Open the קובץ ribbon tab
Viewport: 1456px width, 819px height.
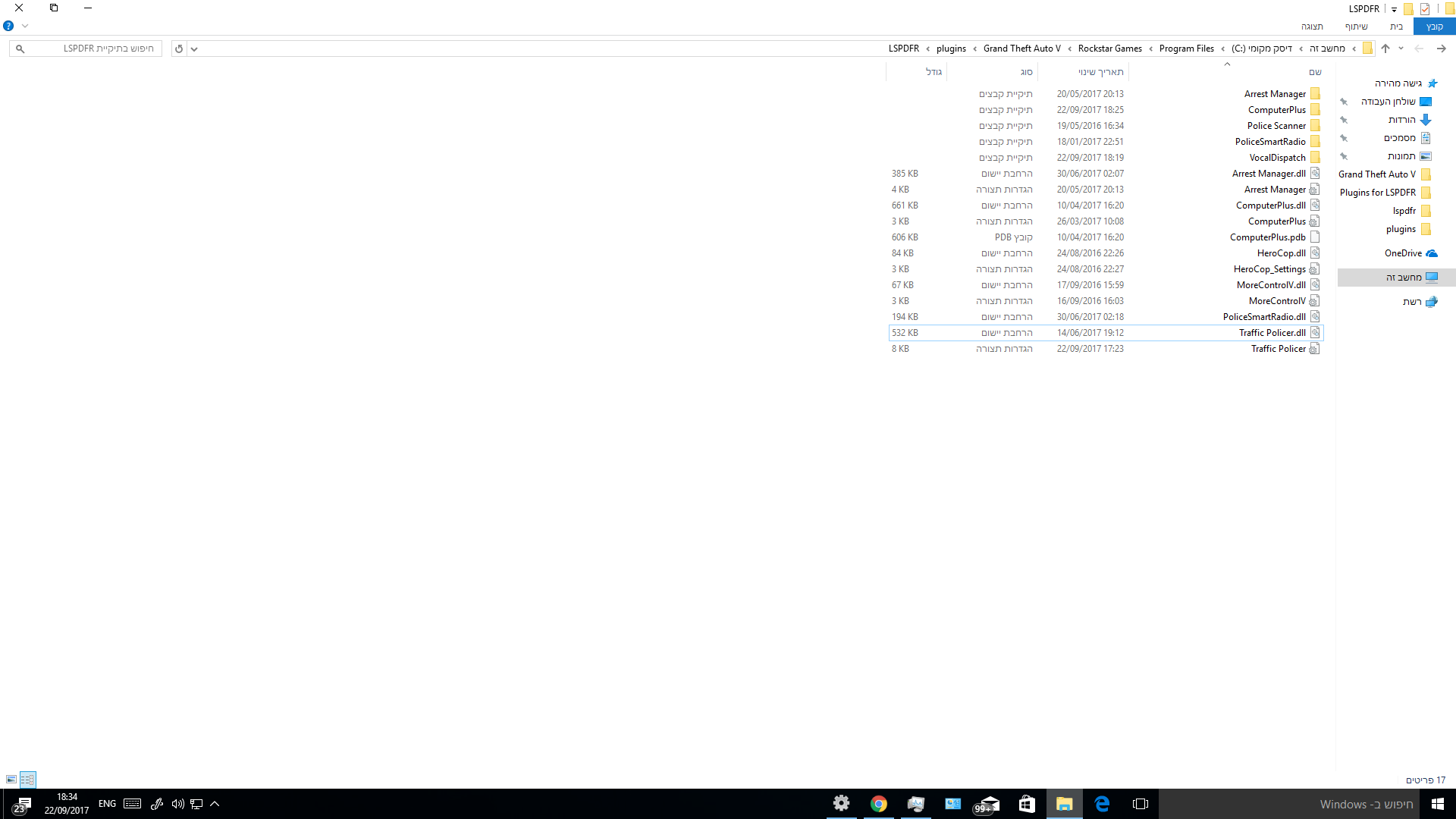coord(1434,27)
